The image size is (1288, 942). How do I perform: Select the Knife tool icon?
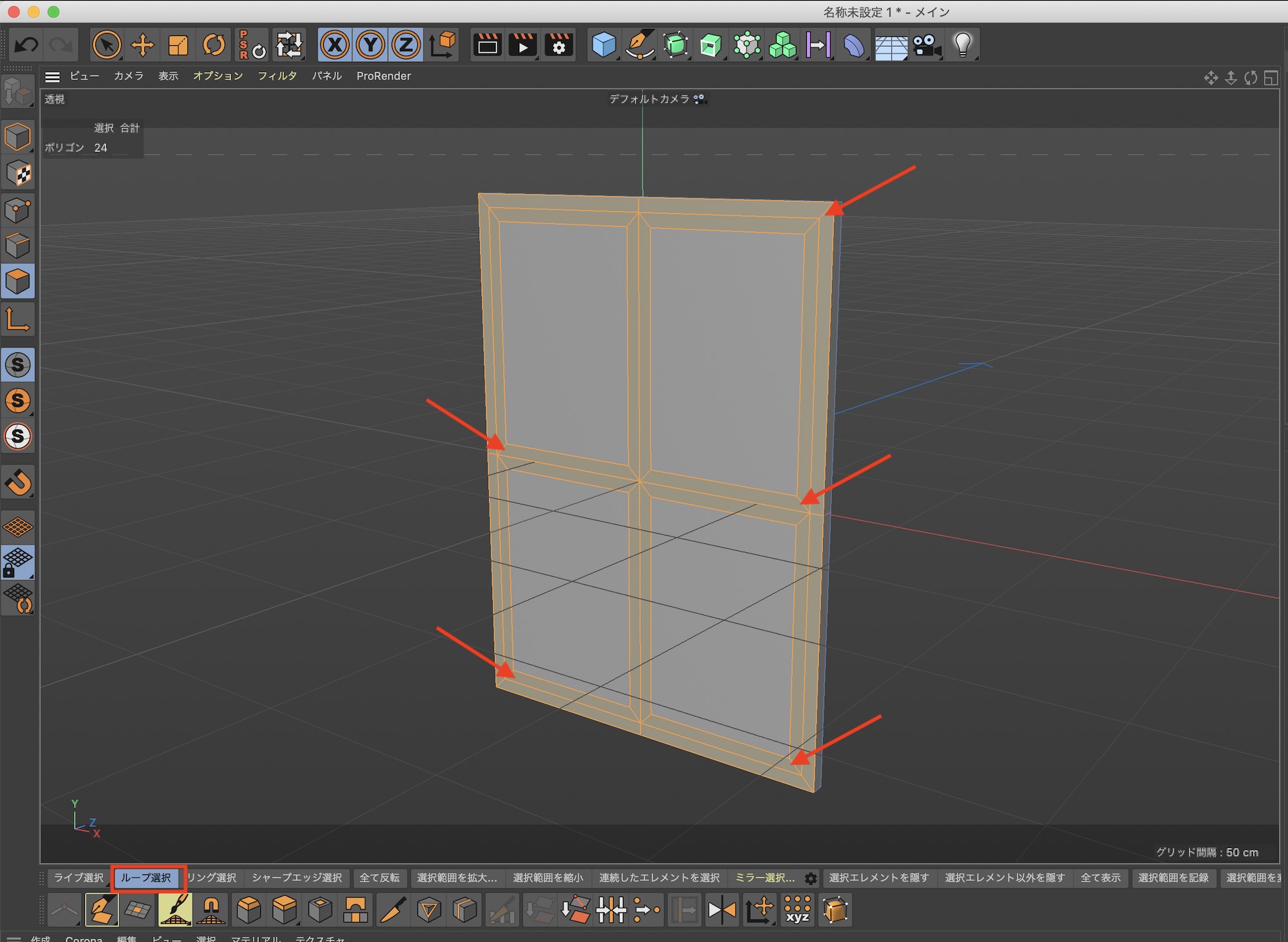393,910
